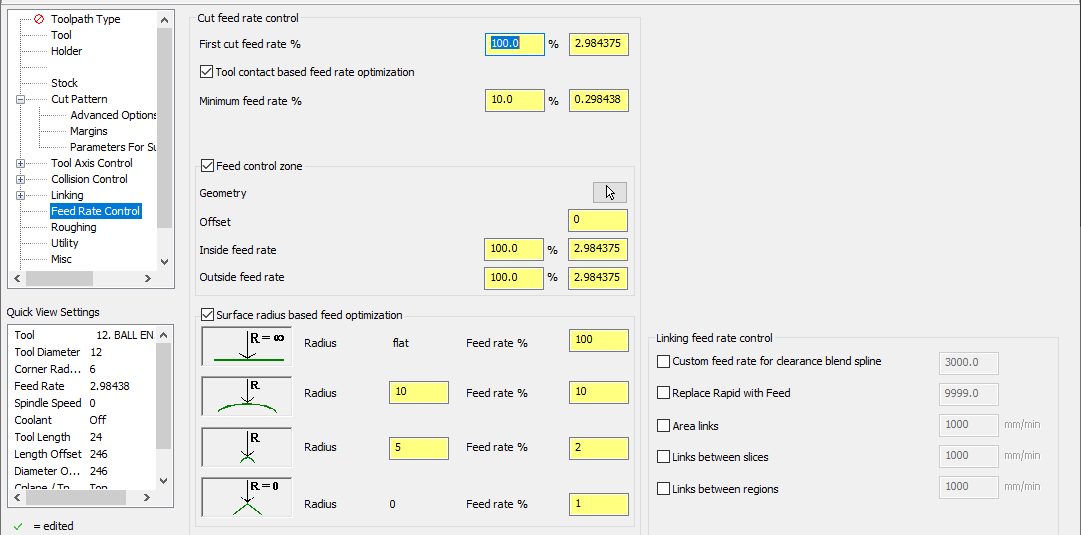The height and width of the screenshot is (535, 1081).
Task: Click the flat radius R=∞ diagram
Action: click(246, 344)
